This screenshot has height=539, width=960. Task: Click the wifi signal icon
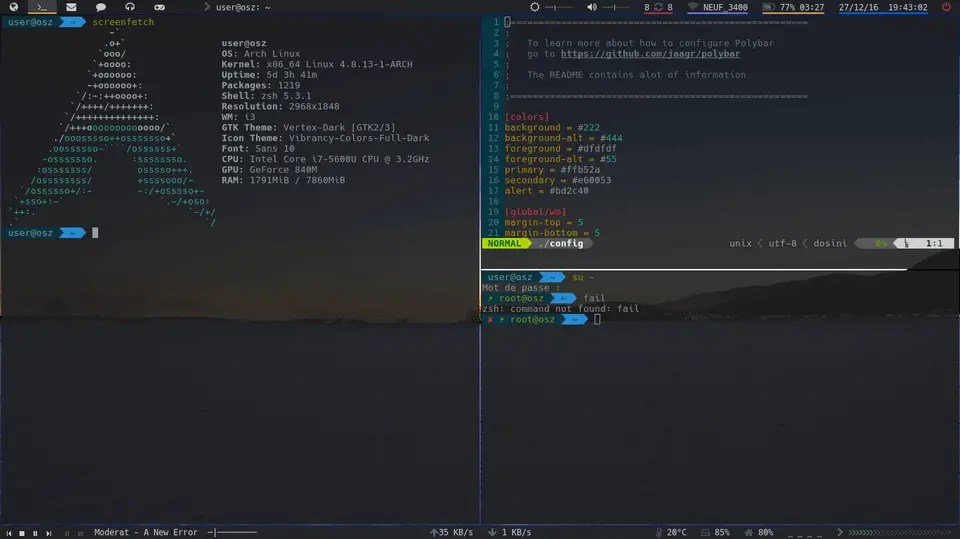692,7
